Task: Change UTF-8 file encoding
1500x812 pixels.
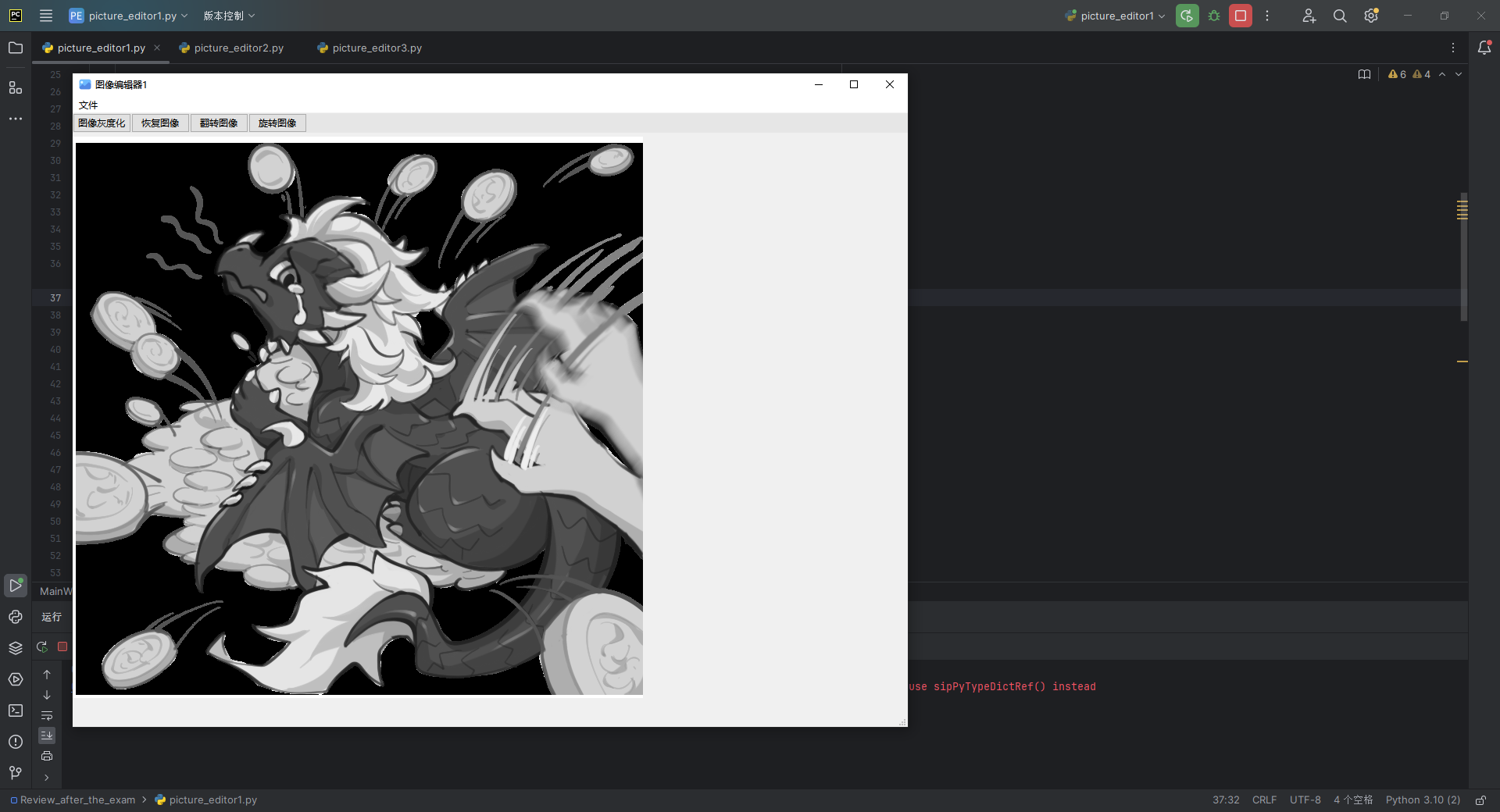Action: tap(1305, 800)
